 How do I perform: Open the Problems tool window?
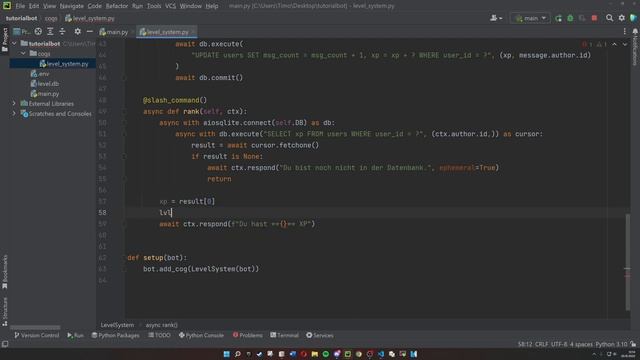pyautogui.click(x=247, y=335)
